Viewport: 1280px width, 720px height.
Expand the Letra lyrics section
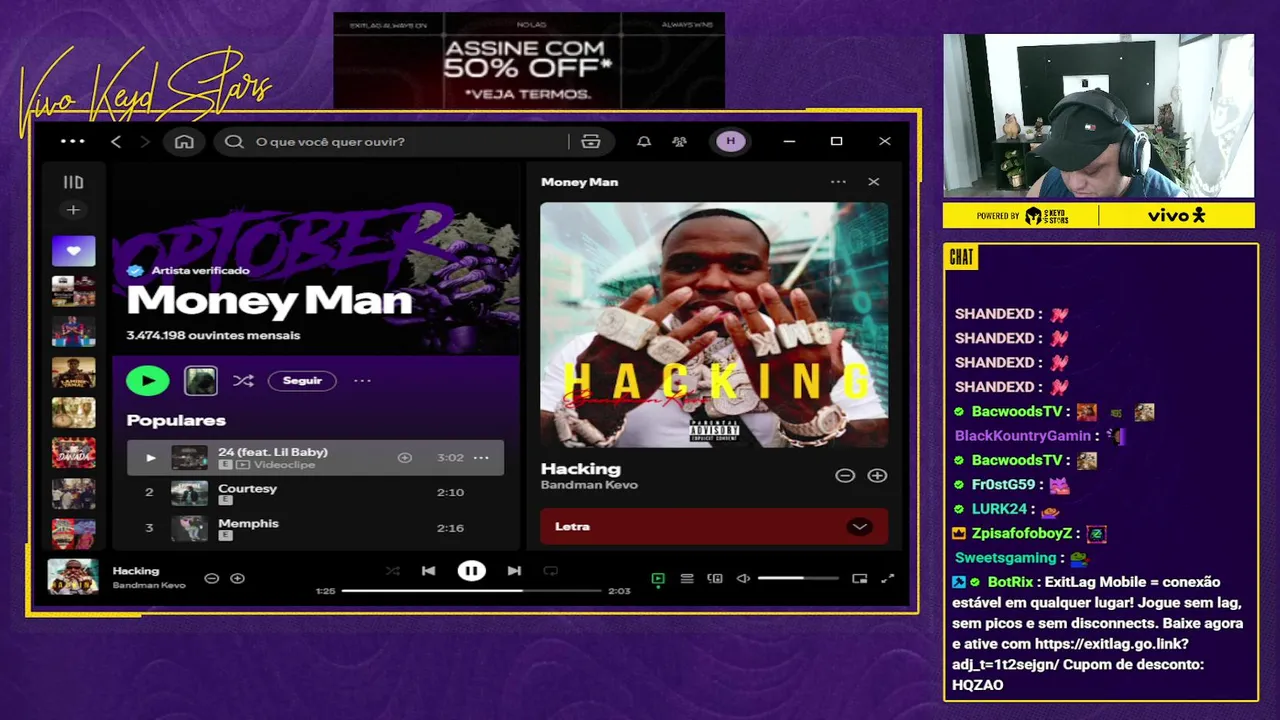click(859, 527)
